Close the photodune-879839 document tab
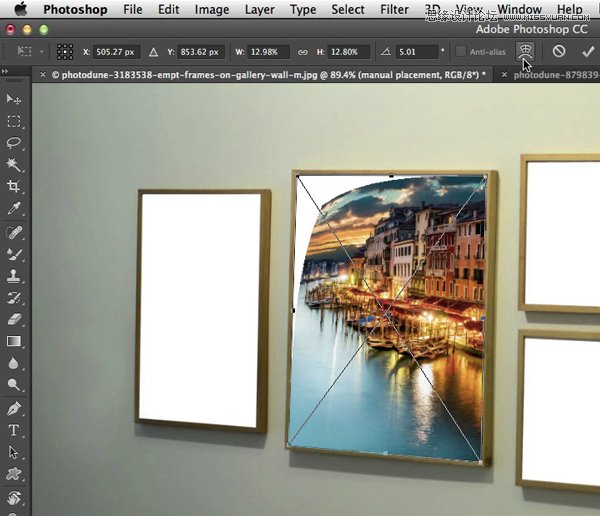Viewport: 600px width, 516px height. [504, 75]
